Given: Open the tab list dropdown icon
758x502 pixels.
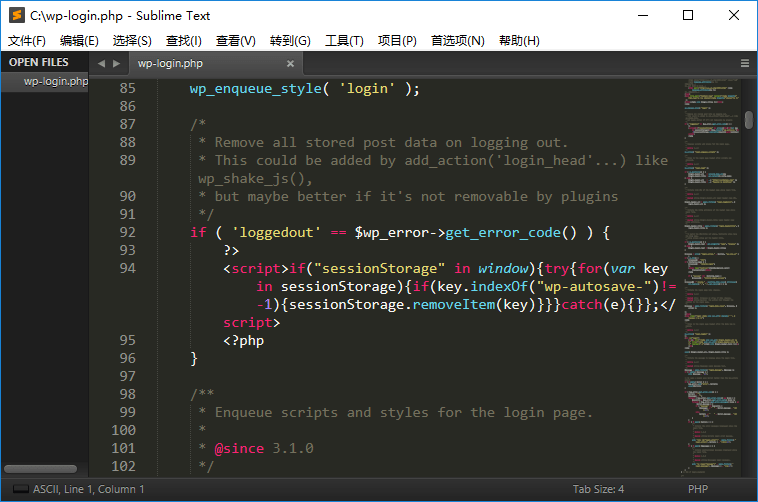Looking at the screenshot, I should [x=745, y=63].
